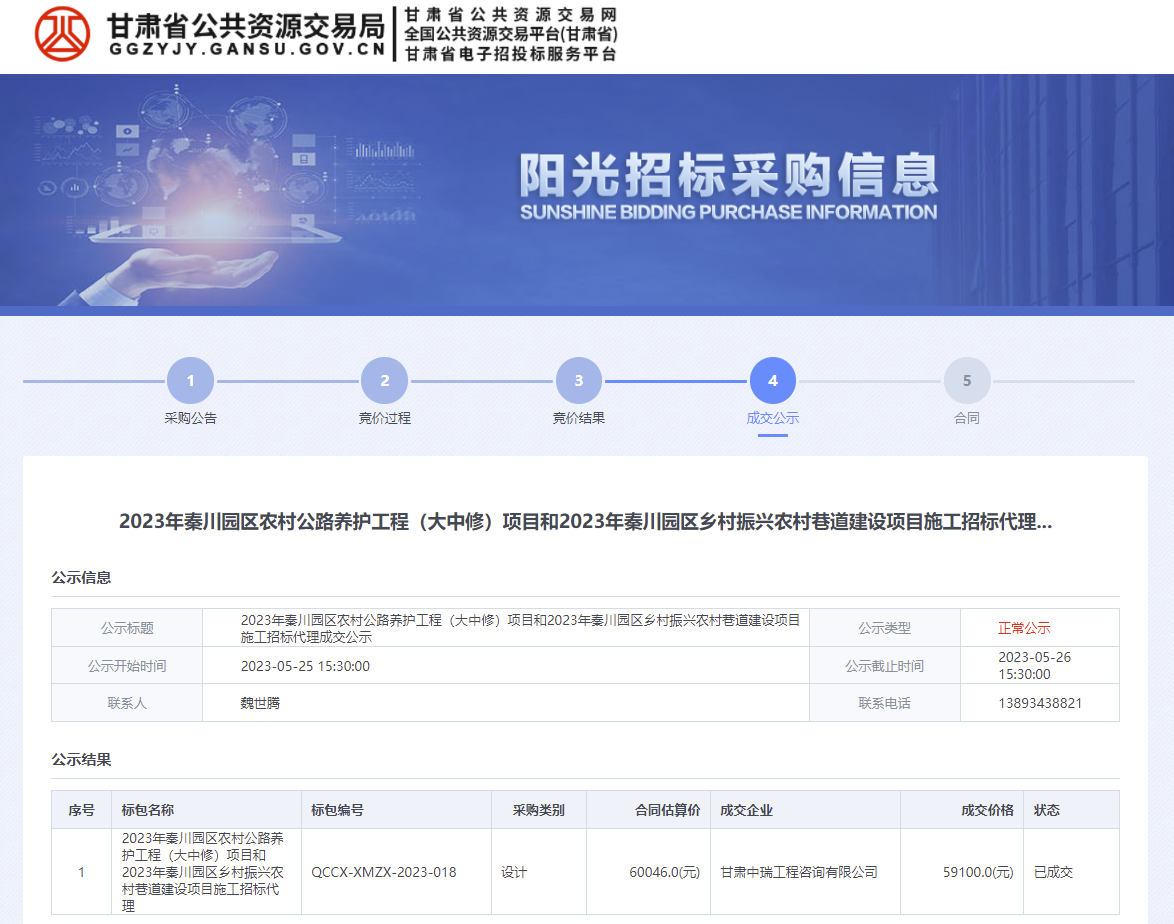Viewport: 1174px width, 924px height.
Task: Select company 甘肃中瑞工程咨询有限公司
Action: 798,872
